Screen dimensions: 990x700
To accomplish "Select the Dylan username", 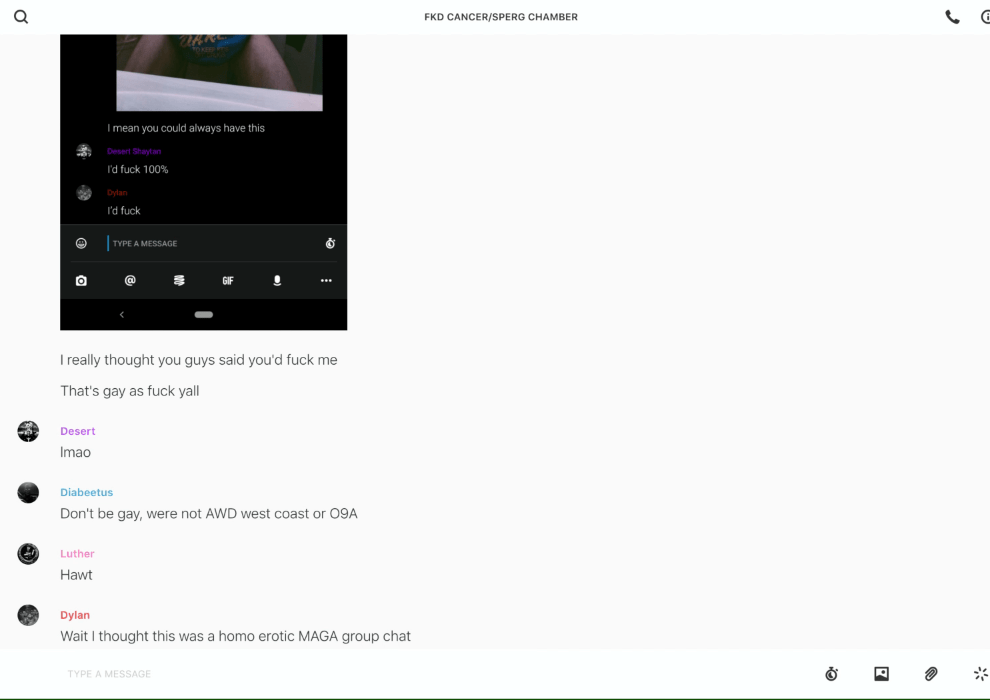I will [x=75, y=615].
